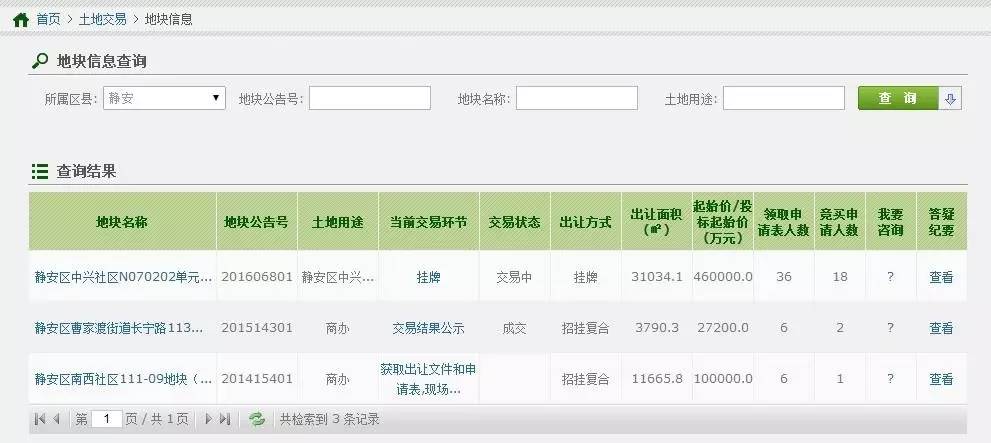The image size is (991, 443).
Task: Click the ? consult icon in 201514301 row
Action: pos(891,328)
